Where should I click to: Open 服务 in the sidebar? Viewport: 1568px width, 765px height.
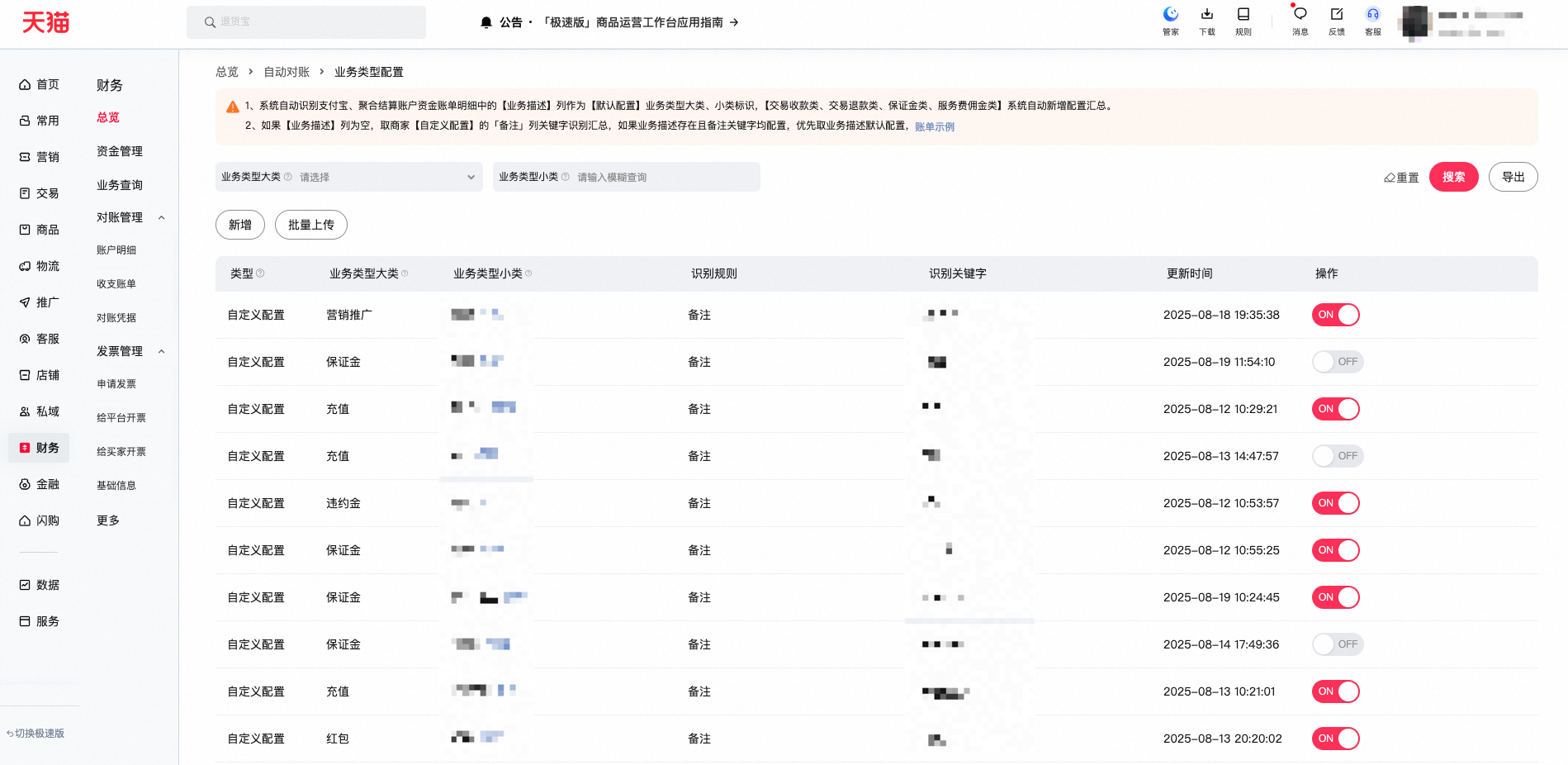[40, 621]
